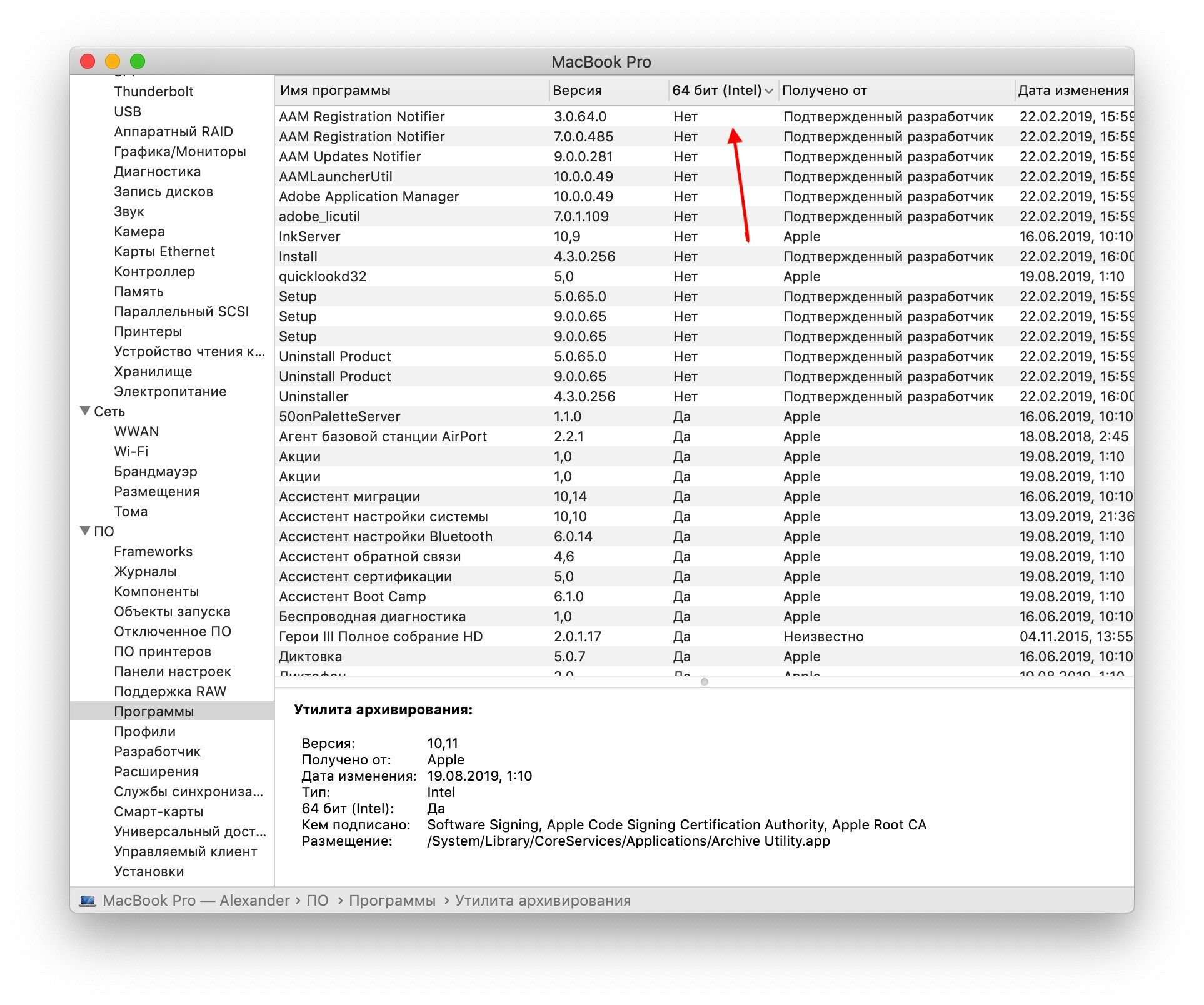Click the MacBook Pro laptop icon in path bar

coord(88,901)
